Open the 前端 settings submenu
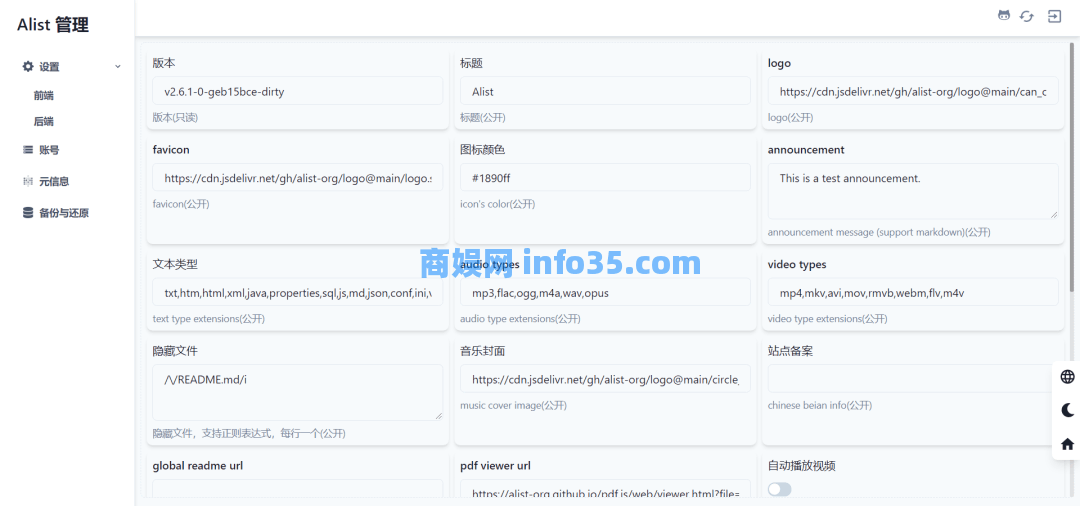The height and width of the screenshot is (506, 1080). point(44,96)
